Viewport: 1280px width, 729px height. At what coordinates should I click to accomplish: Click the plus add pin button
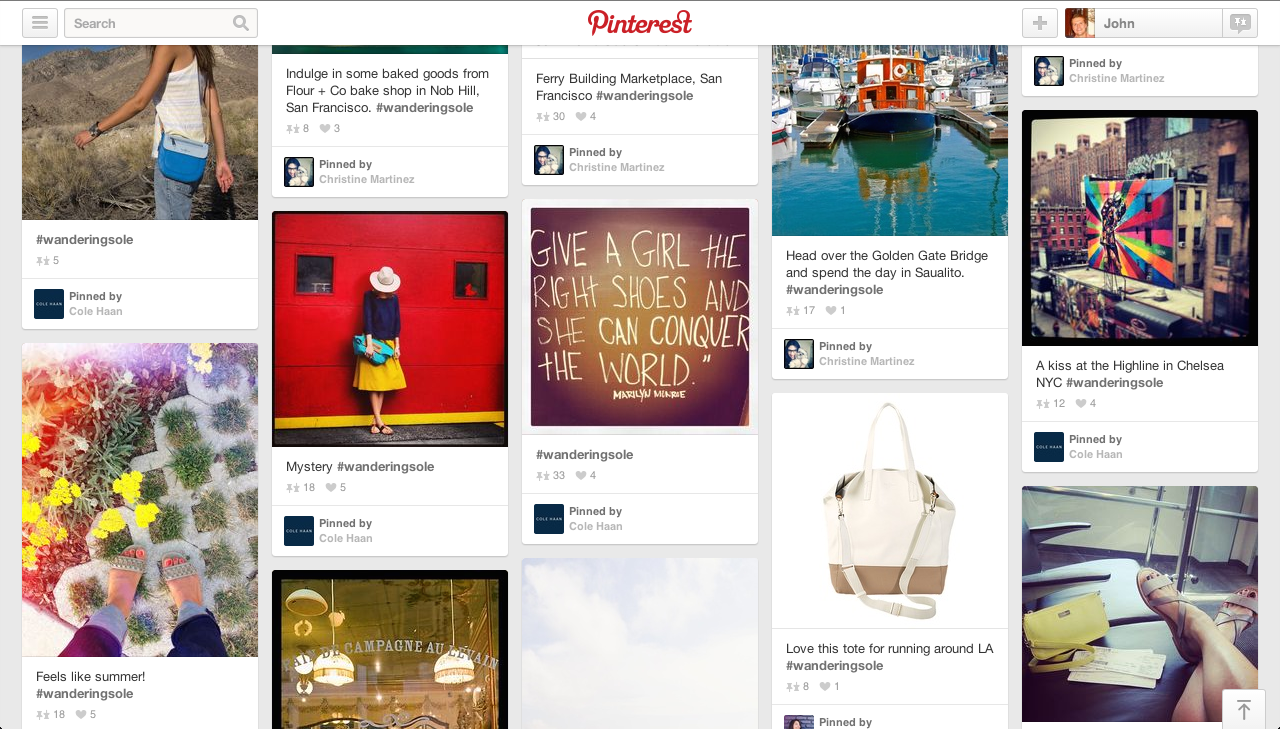(1040, 23)
